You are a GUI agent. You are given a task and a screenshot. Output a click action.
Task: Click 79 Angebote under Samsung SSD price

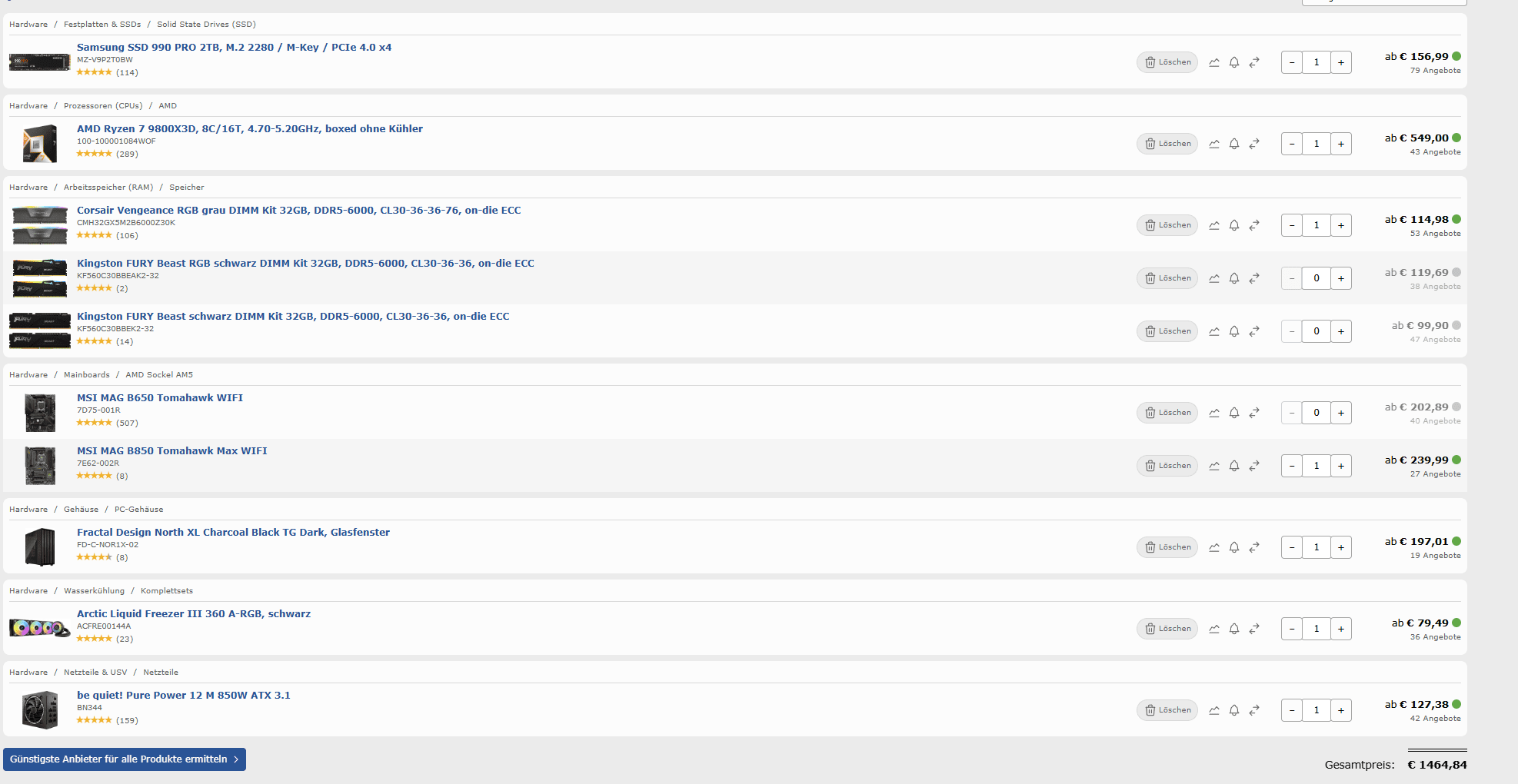click(x=1435, y=71)
